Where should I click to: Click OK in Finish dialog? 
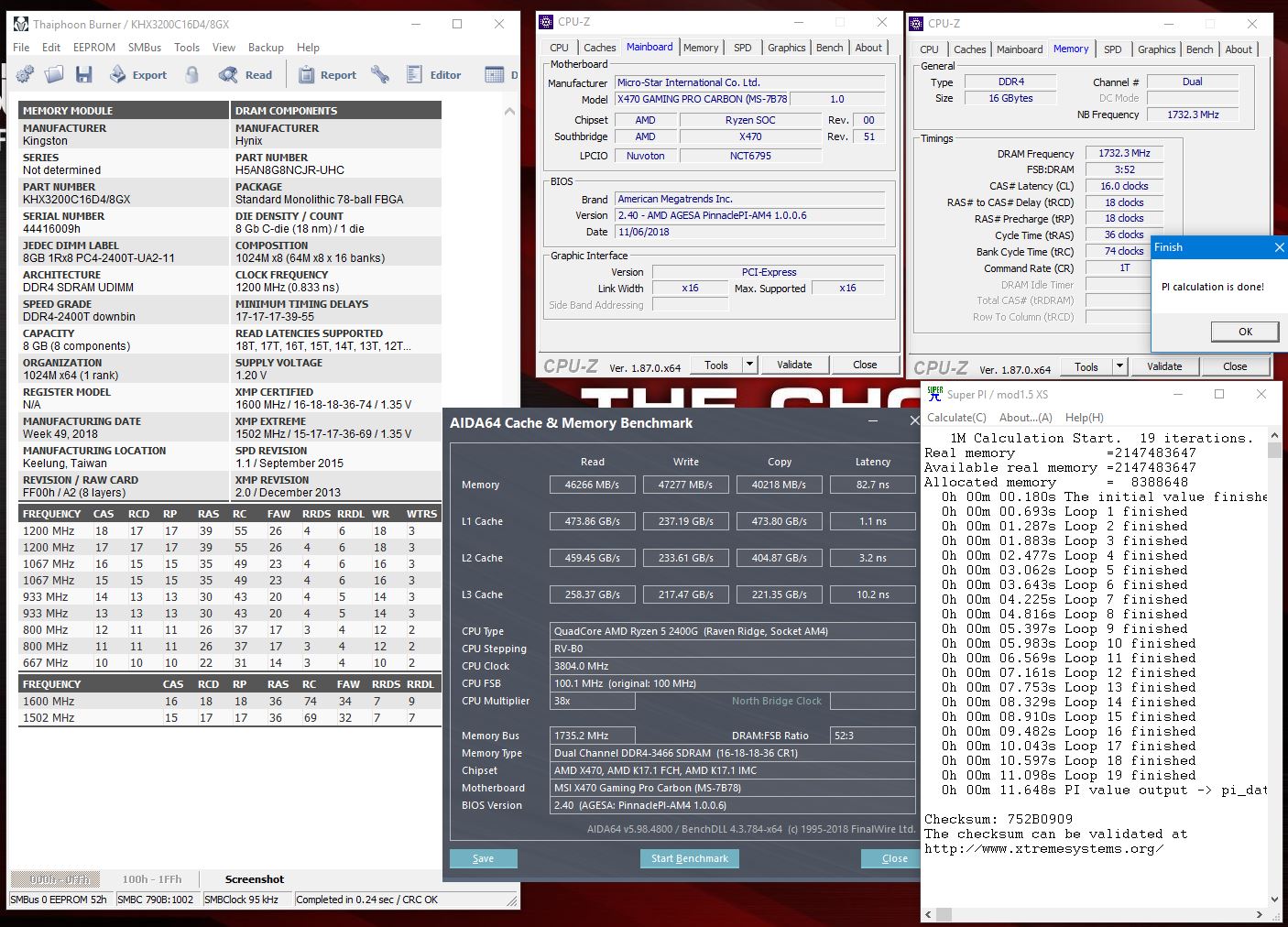(x=1245, y=332)
